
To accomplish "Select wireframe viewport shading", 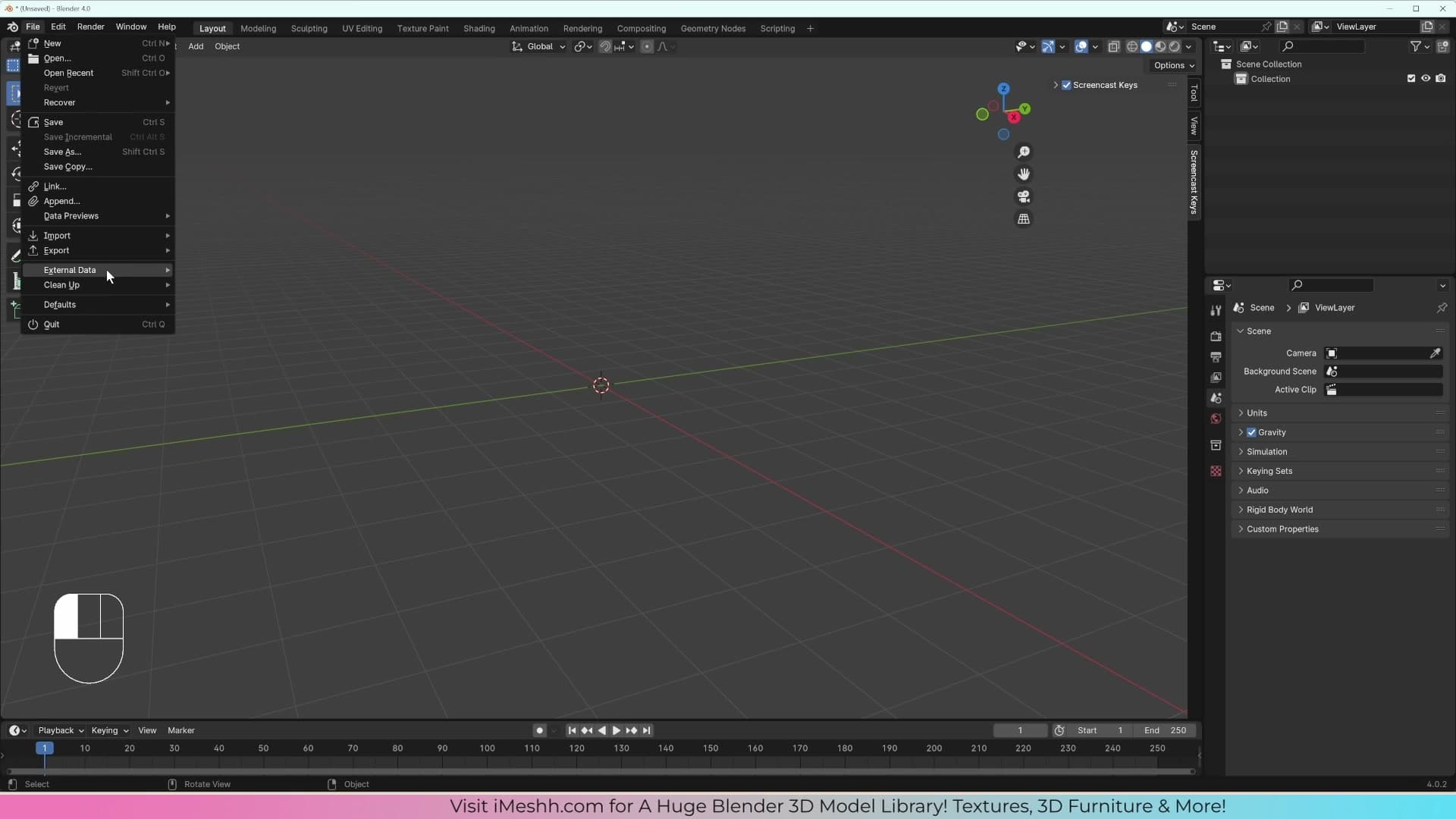I will click(1132, 46).
